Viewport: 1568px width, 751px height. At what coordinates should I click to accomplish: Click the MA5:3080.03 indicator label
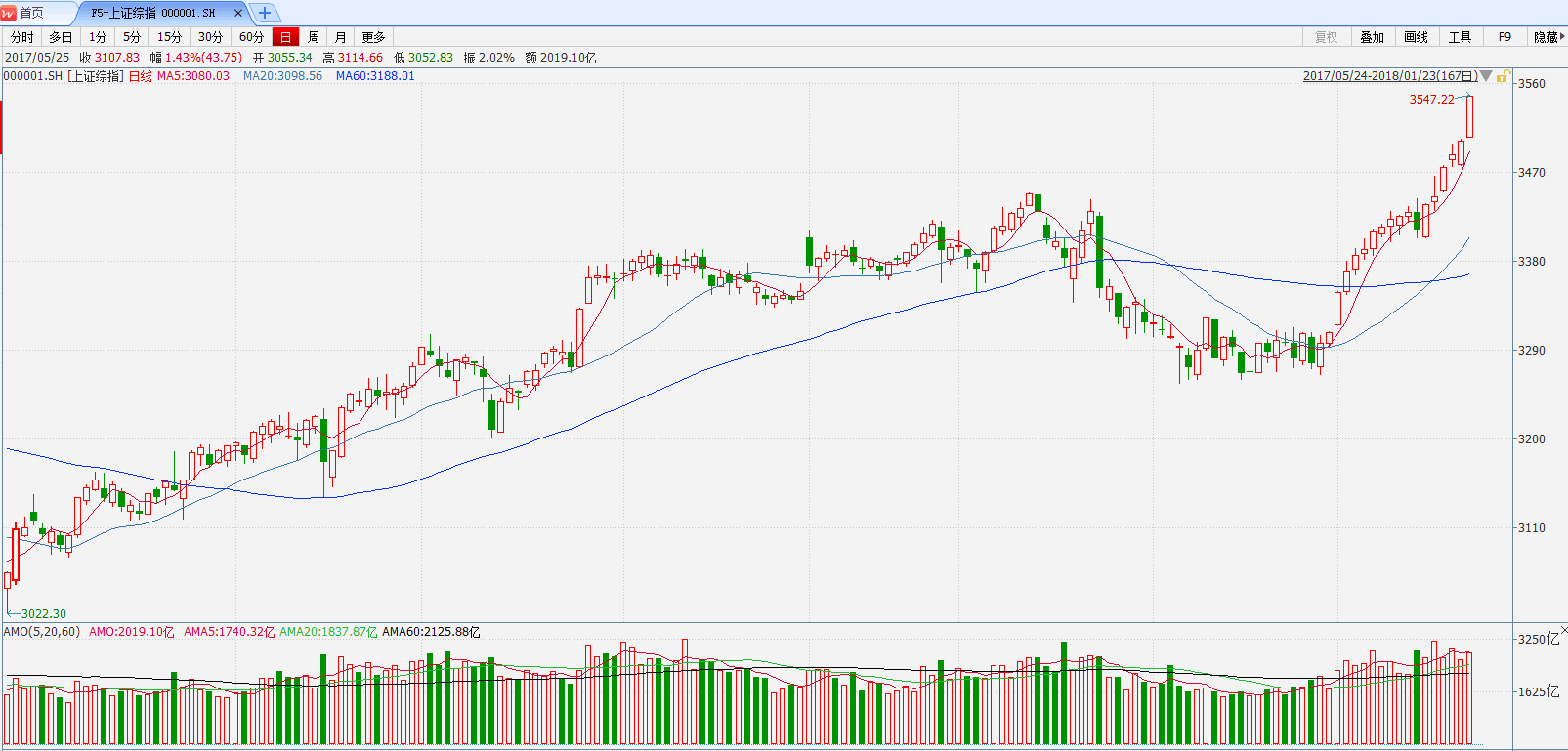point(193,76)
